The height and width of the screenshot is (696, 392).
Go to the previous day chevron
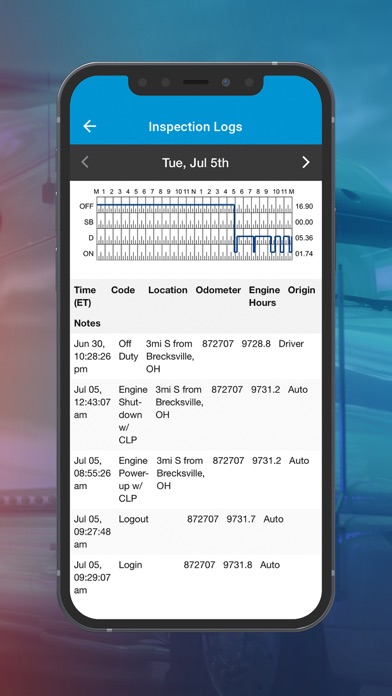pyautogui.click(x=85, y=162)
